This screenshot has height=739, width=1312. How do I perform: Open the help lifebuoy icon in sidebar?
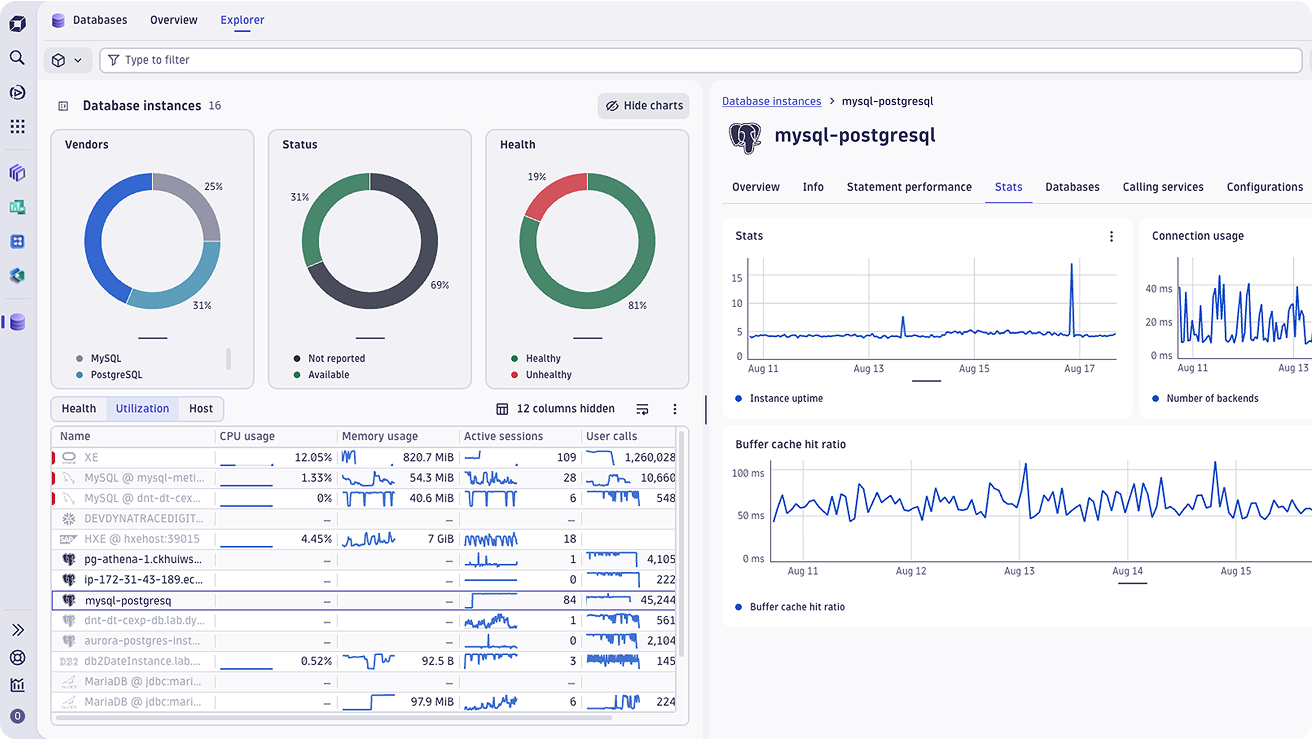point(17,657)
